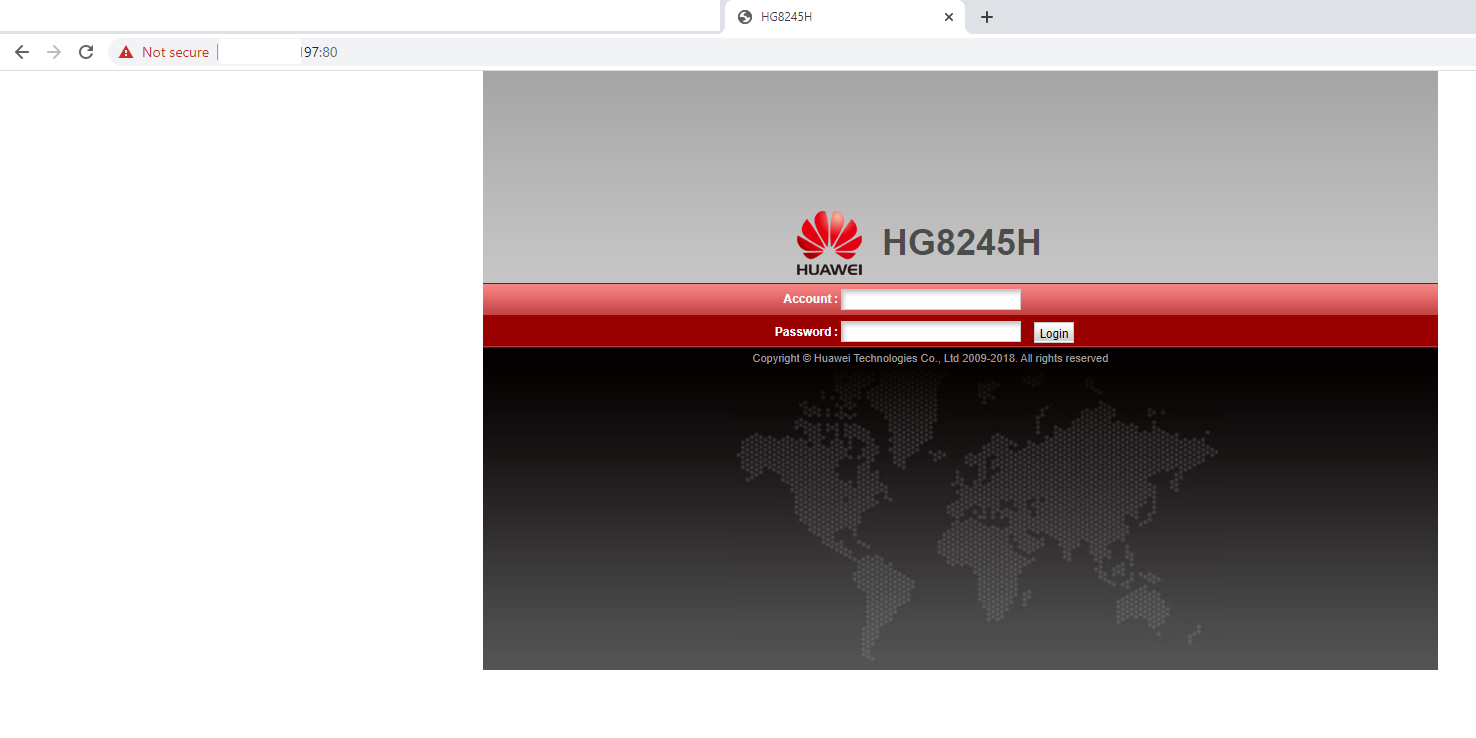Viewport: 1476px width, 738px height.
Task: Click the Password label text
Action: (806, 332)
